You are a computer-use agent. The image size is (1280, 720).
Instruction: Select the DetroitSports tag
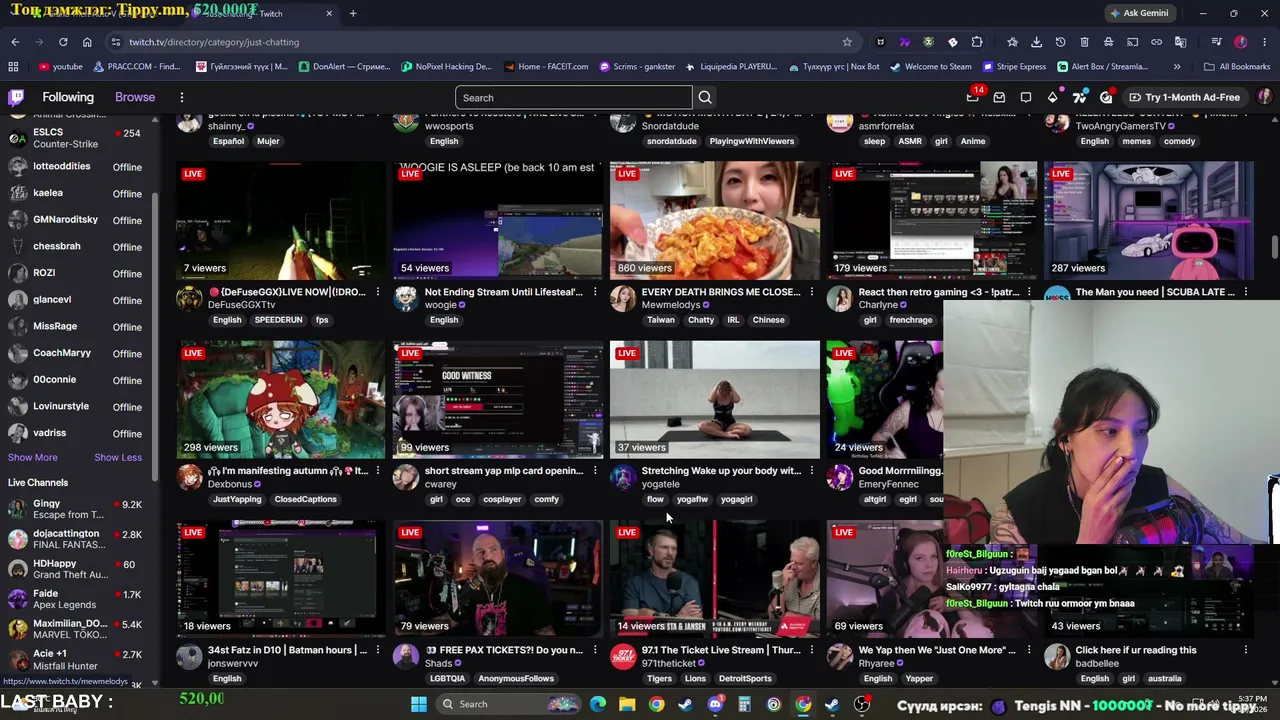click(745, 679)
